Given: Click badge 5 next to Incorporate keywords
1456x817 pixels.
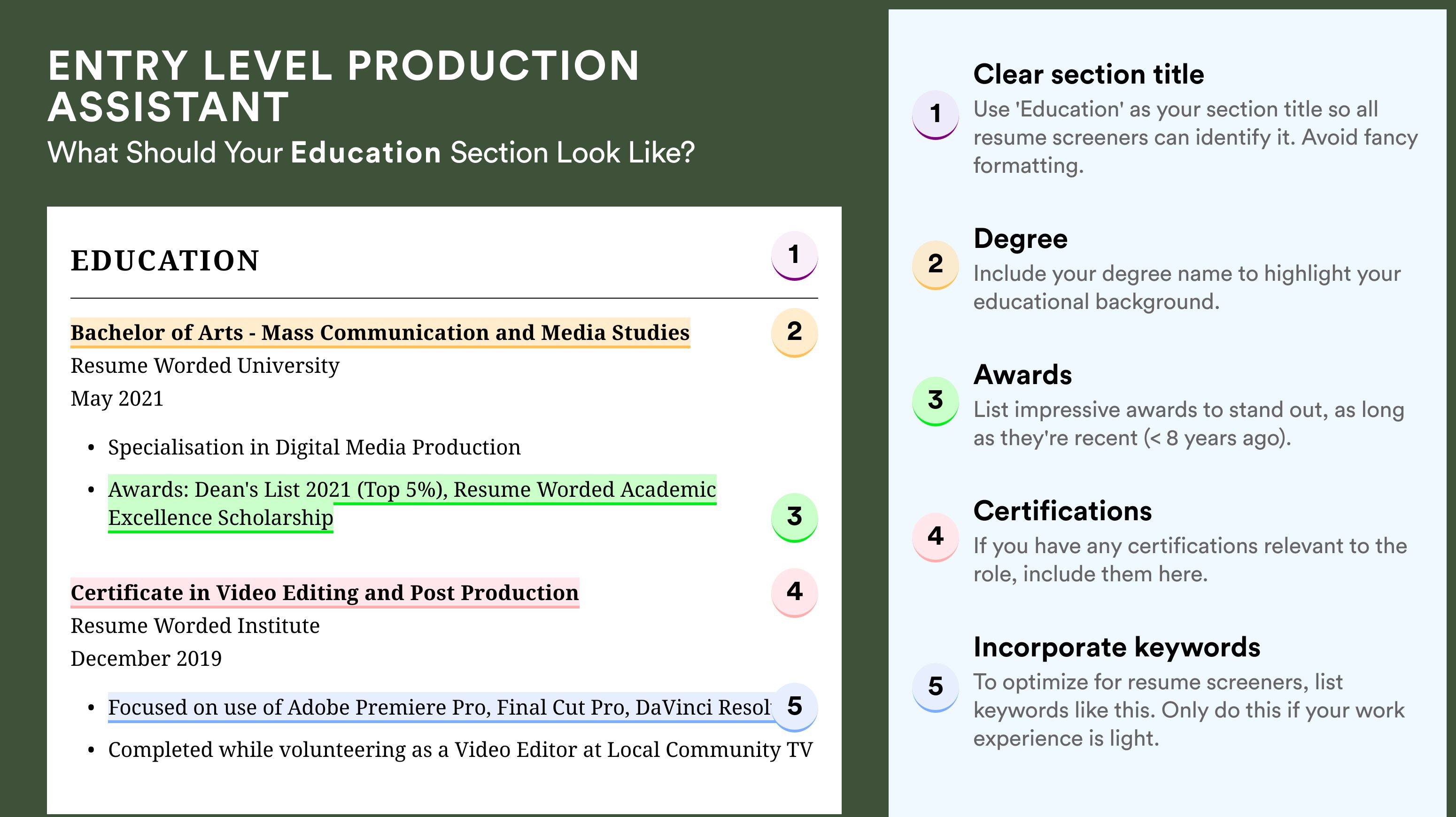Looking at the screenshot, I should point(935,686).
